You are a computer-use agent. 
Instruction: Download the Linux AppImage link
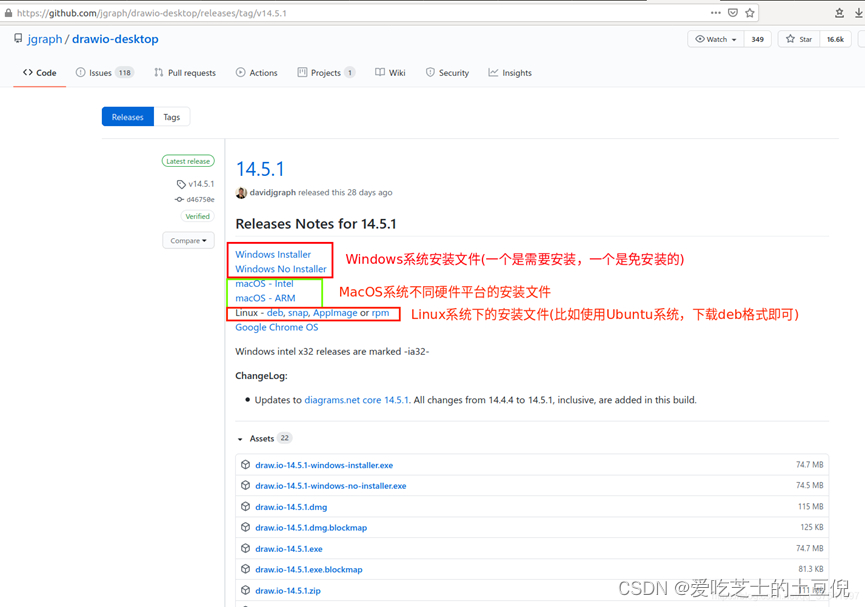coord(335,313)
